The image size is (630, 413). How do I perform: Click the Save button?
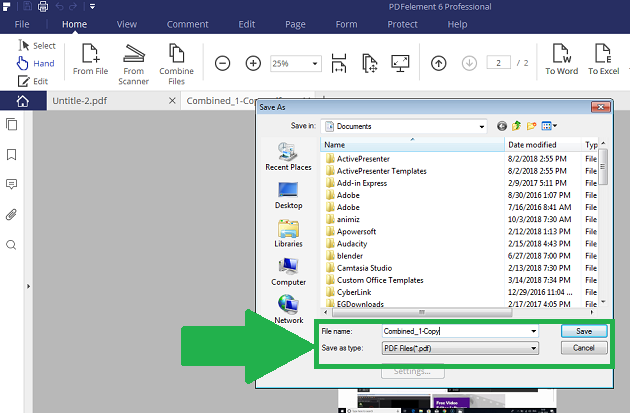coord(584,331)
